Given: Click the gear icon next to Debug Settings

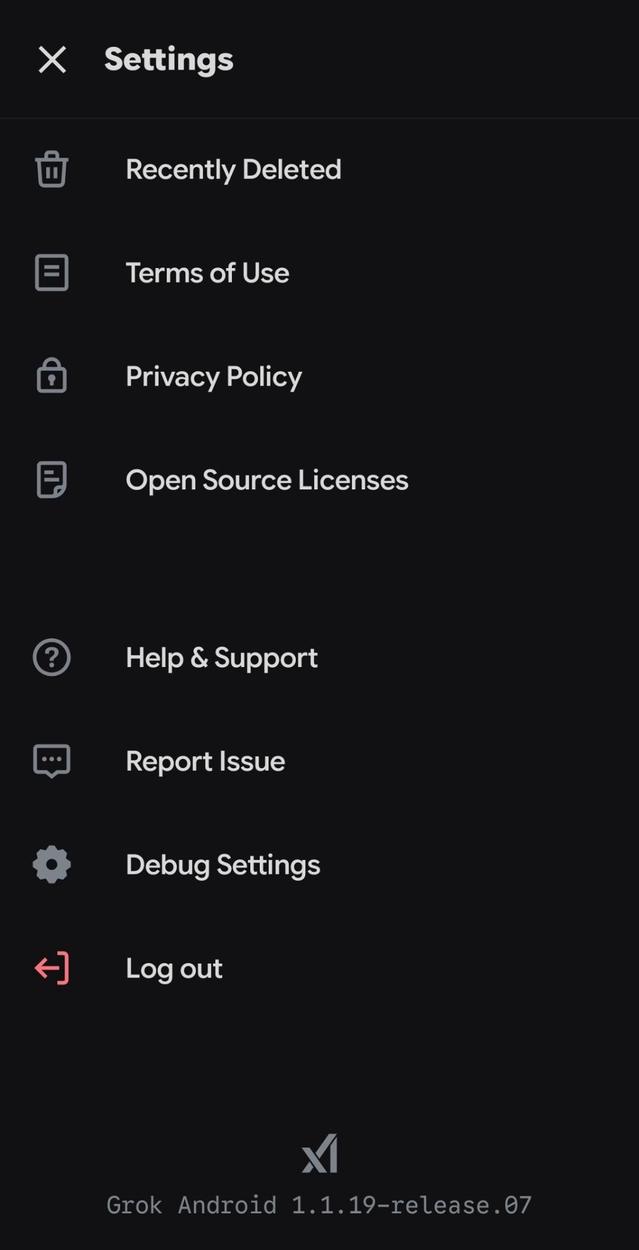Looking at the screenshot, I should 51,864.
